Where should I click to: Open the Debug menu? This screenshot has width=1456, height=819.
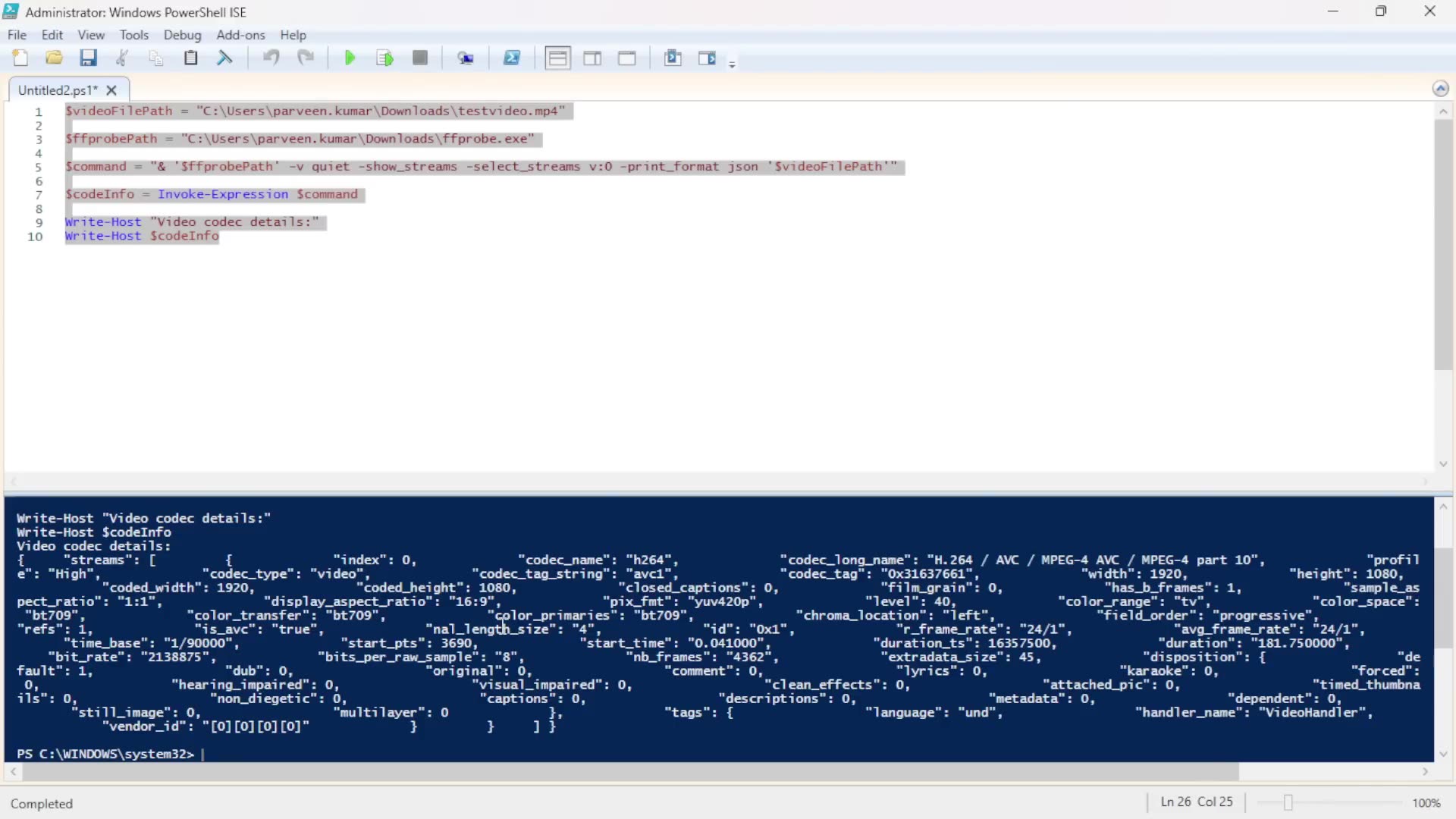coord(182,35)
